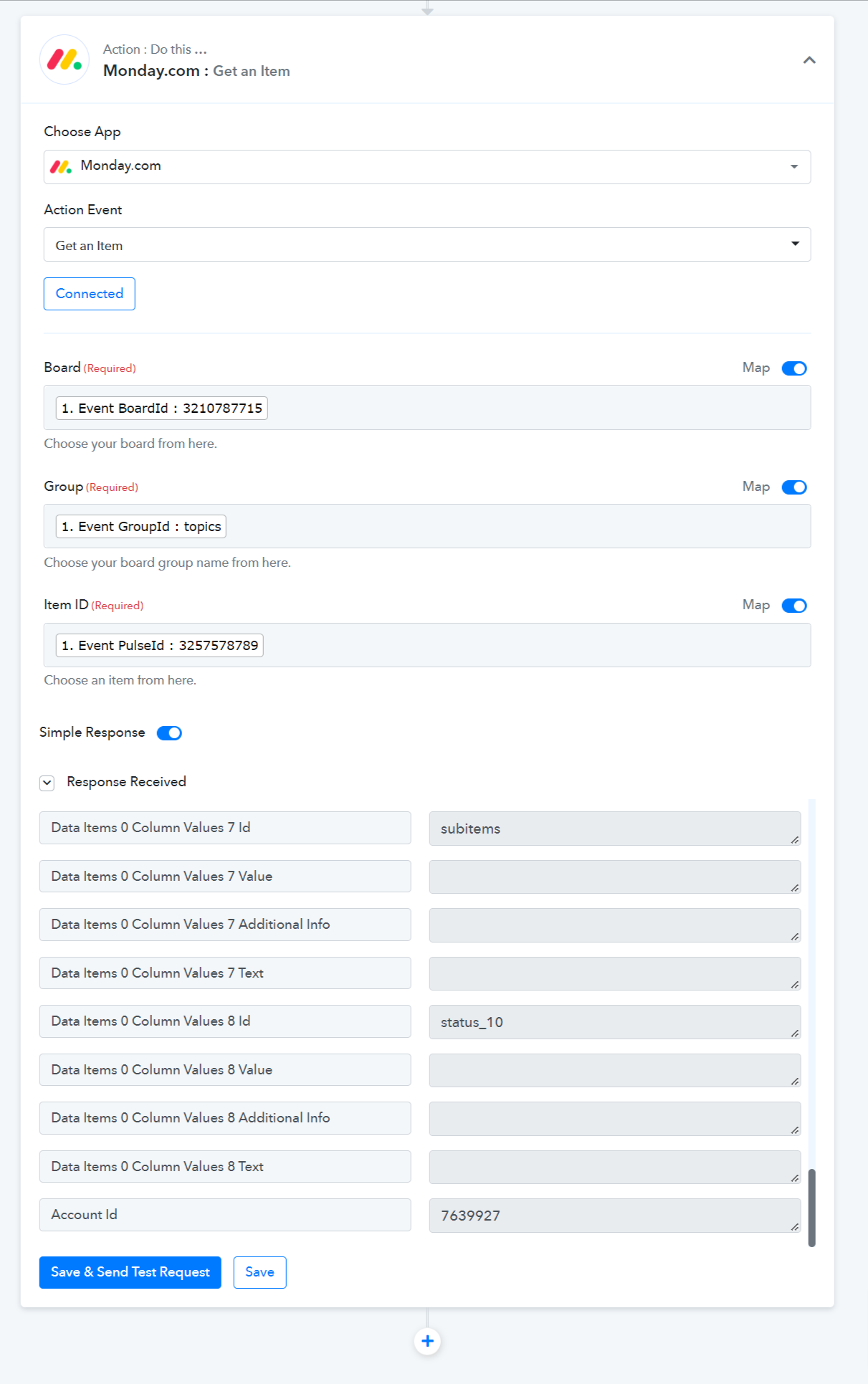Click the 'Choose an item from here.' hint

pos(120,680)
